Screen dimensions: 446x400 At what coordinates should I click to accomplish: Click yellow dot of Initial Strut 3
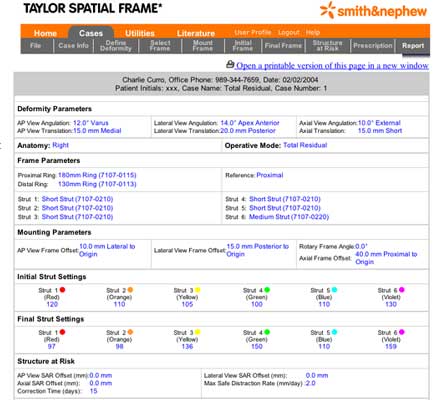click(197, 290)
